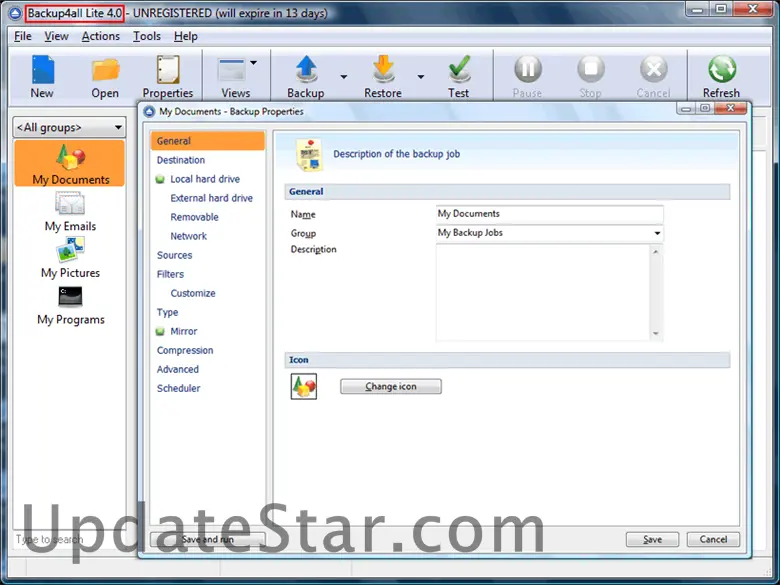Screen dimensions: 780x585
Task: Click the toolbar Cancel X icon
Action: click(x=654, y=69)
